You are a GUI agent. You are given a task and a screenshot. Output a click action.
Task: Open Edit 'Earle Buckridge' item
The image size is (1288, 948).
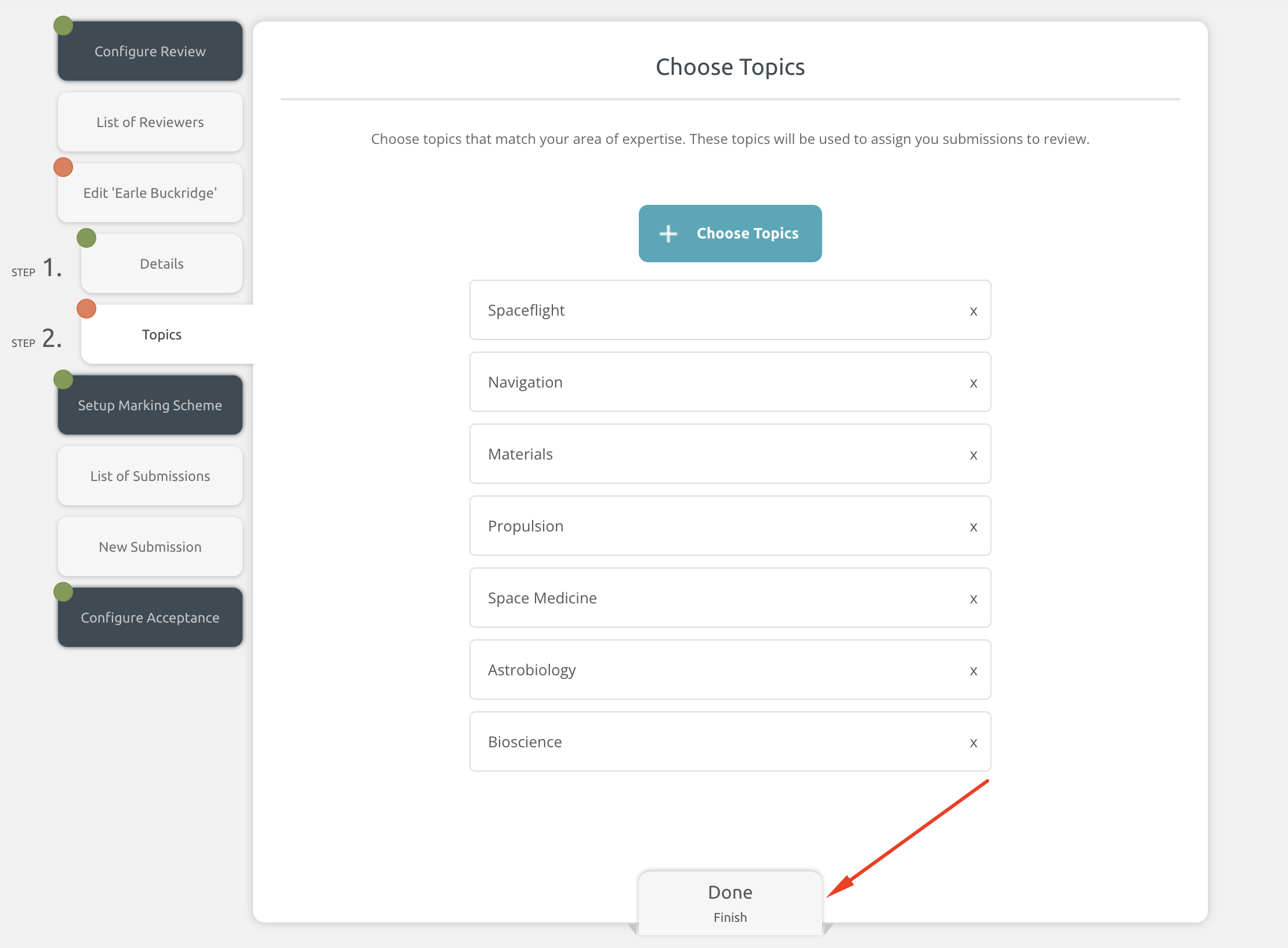[150, 193]
